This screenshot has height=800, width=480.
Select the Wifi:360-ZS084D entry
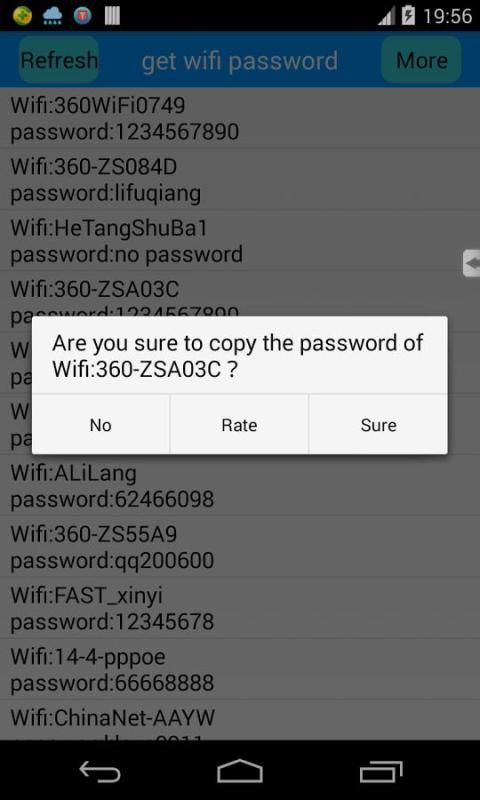pyautogui.click(x=240, y=180)
